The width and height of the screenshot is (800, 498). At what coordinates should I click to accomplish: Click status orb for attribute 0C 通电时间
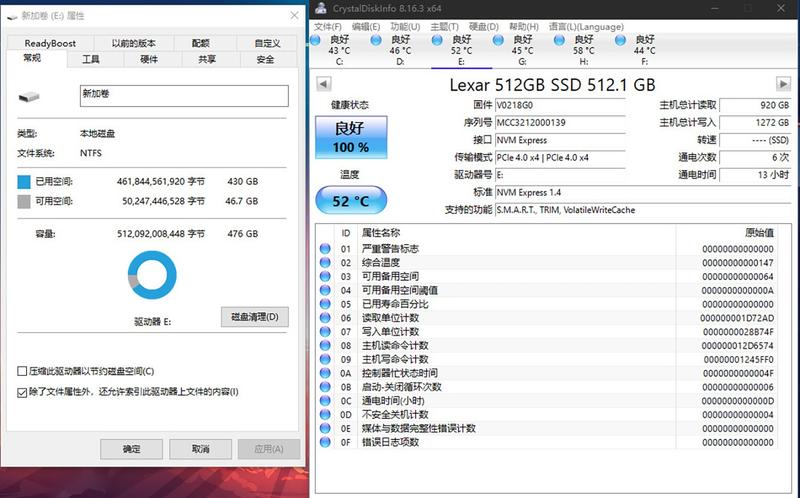(x=325, y=401)
